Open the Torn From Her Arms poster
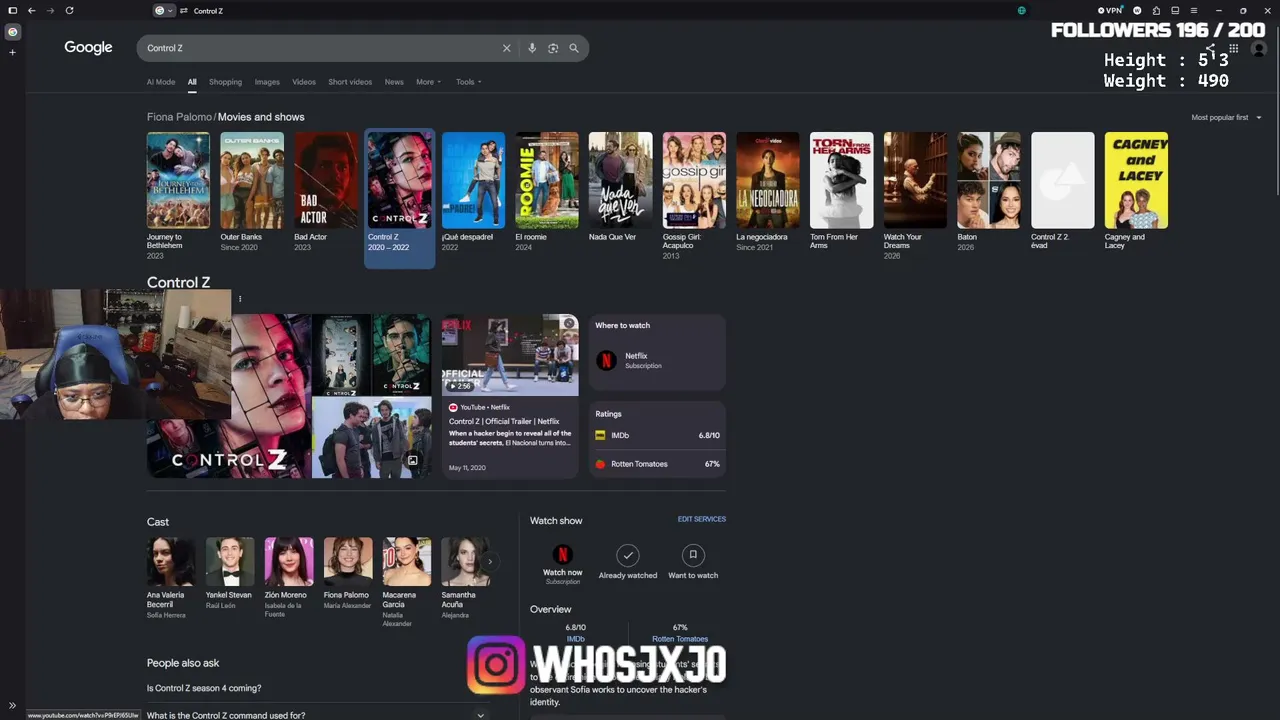Screen dimensions: 1280x720 [x=841, y=180]
